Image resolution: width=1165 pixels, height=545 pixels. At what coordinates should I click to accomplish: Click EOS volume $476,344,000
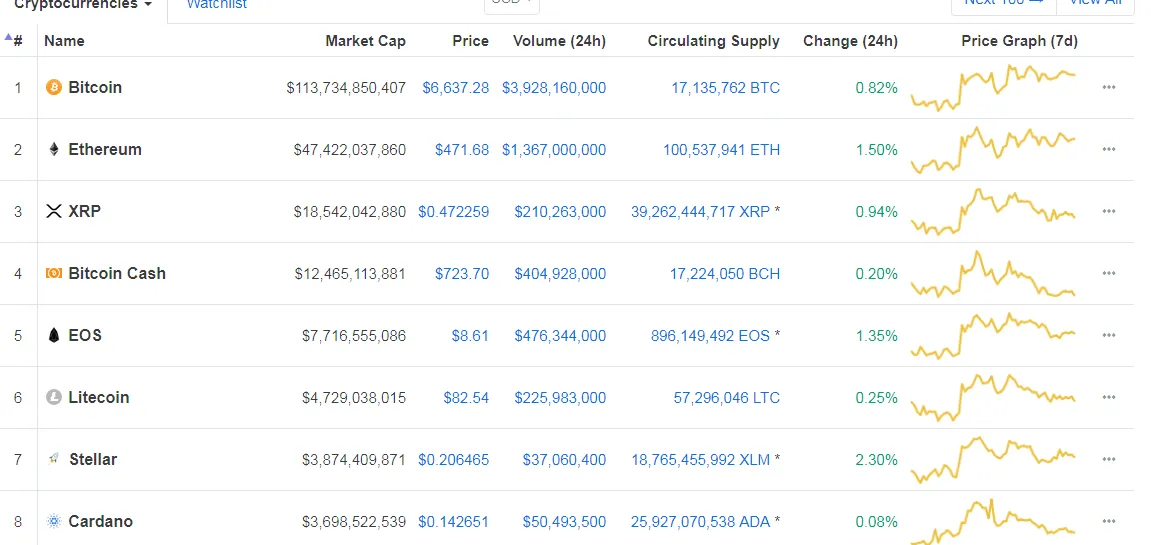pos(560,336)
